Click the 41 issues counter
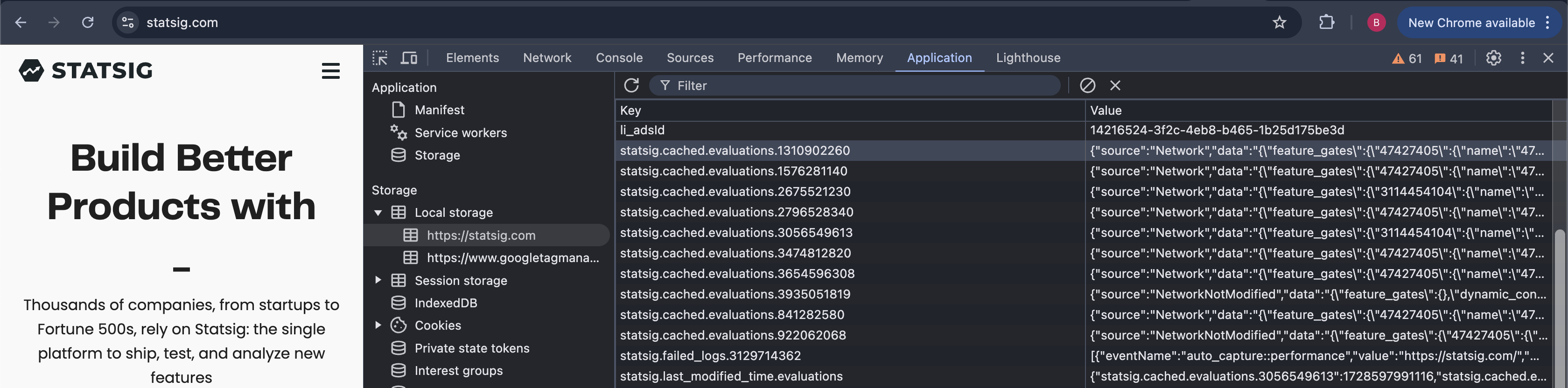Viewport: 1568px width, 388px height. coord(1449,58)
